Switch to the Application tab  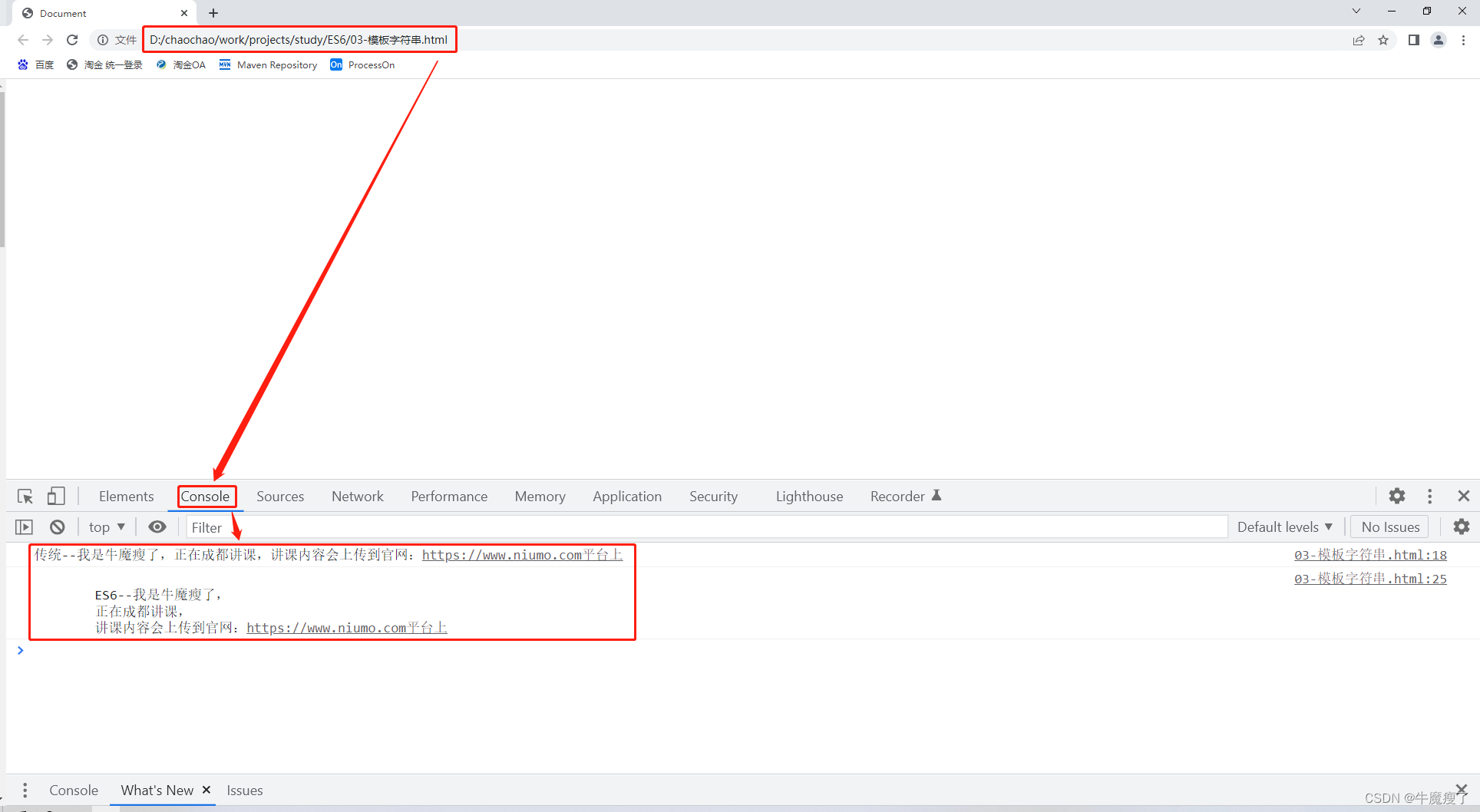[627, 497]
